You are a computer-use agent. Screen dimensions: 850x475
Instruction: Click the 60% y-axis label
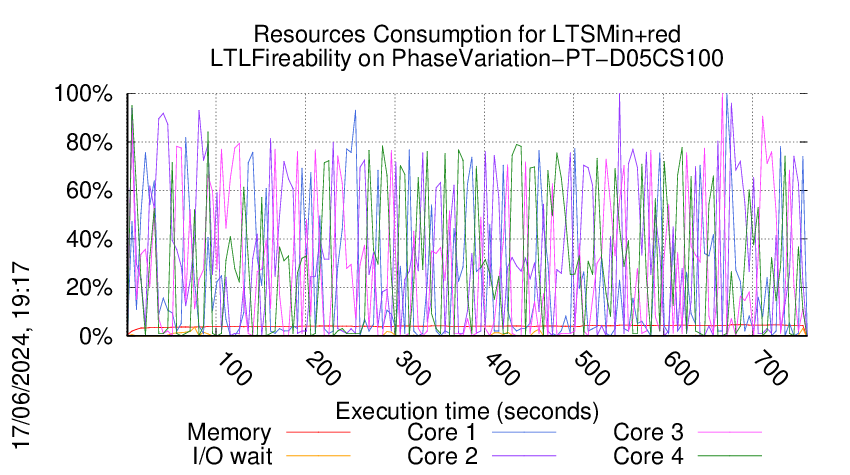[x=89, y=191]
